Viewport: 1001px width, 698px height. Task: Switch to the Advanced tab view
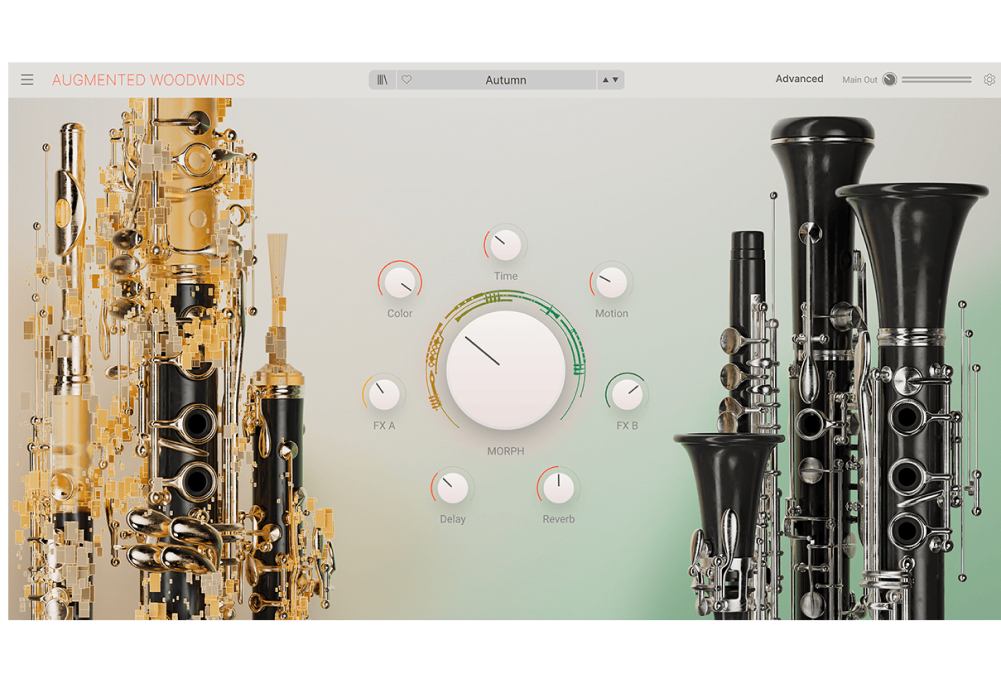click(x=799, y=78)
